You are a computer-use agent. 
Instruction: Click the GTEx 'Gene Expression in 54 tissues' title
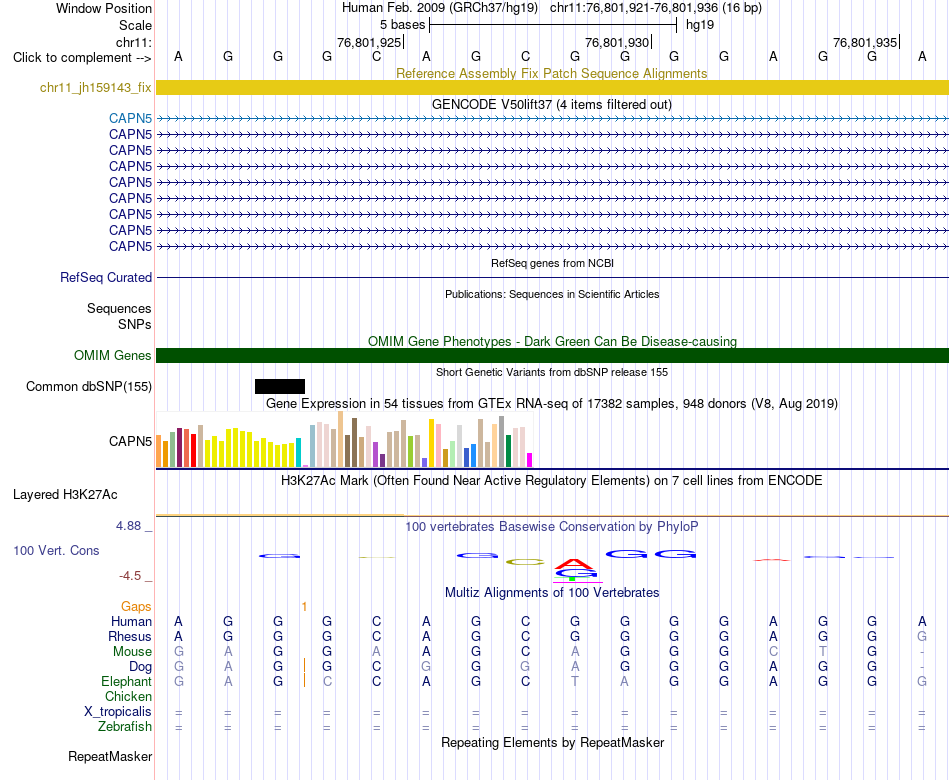552,404
